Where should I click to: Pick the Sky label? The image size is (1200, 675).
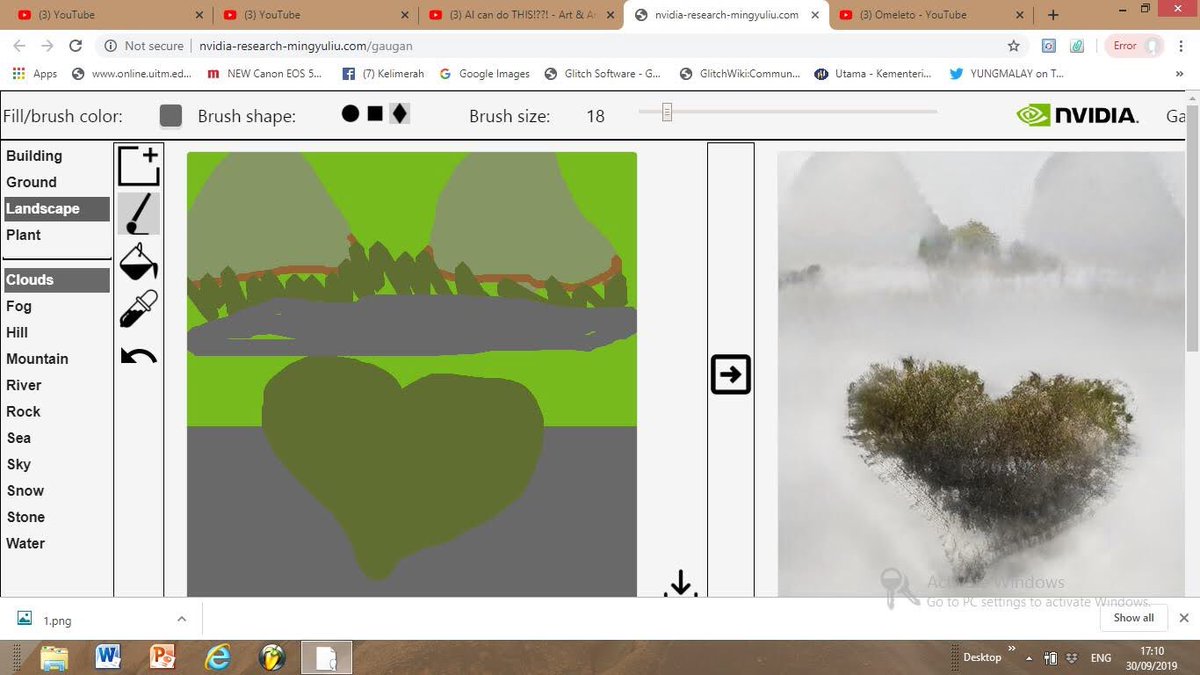tap(18, 464)
